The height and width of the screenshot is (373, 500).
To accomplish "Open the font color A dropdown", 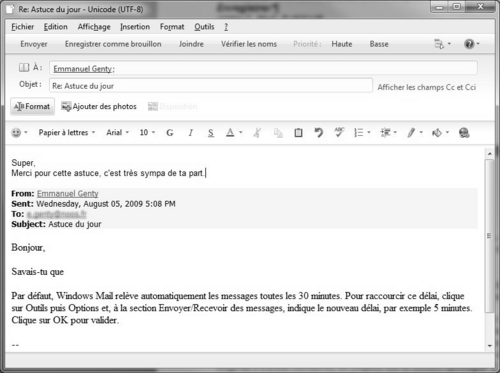I will (234, 133).
